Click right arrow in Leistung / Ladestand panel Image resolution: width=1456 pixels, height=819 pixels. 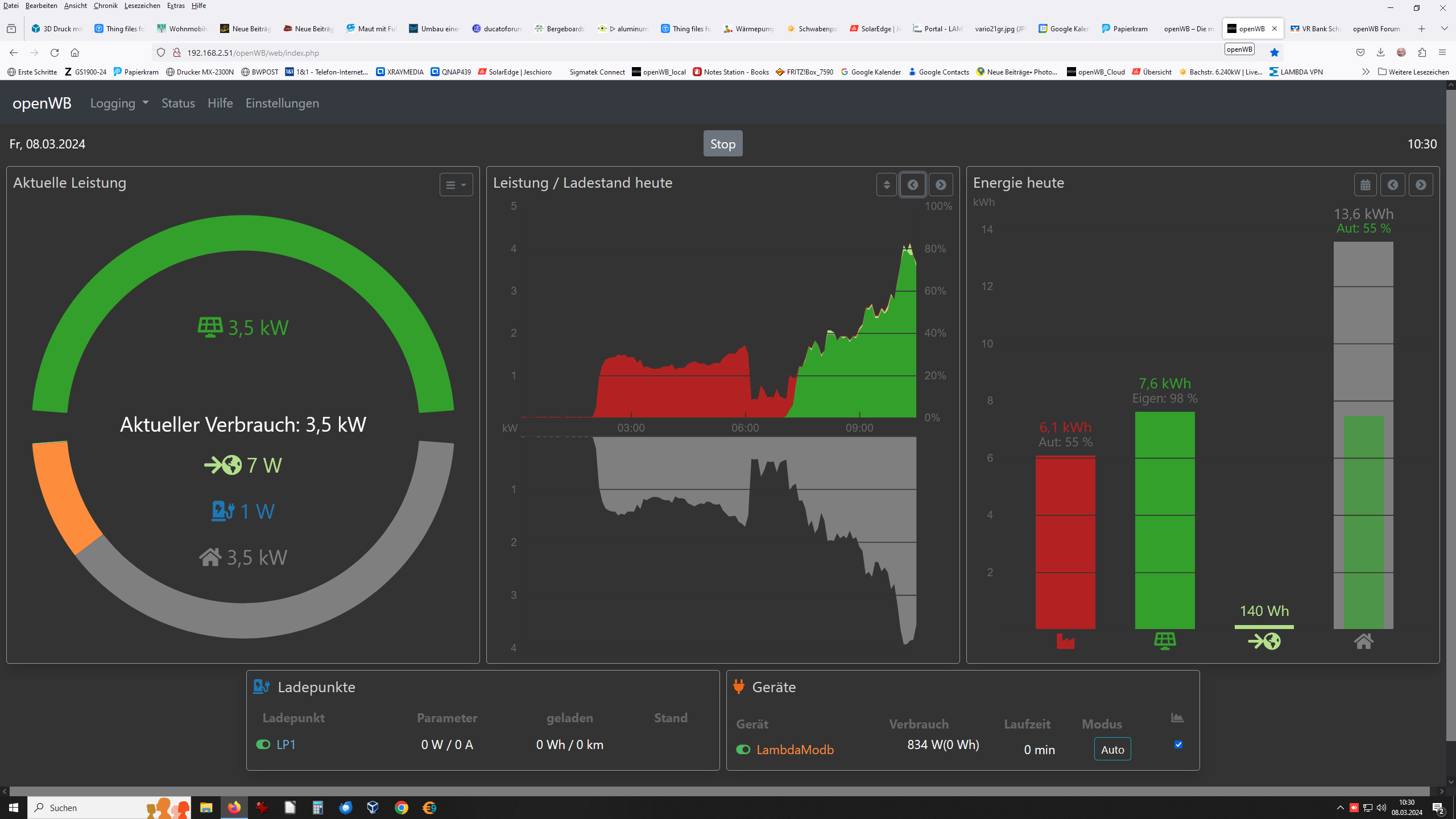point(940,185)
